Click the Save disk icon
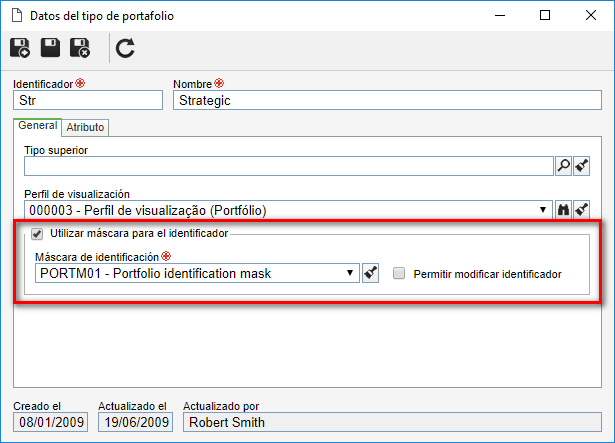The image size is (615, 443). tap(50, 48)
